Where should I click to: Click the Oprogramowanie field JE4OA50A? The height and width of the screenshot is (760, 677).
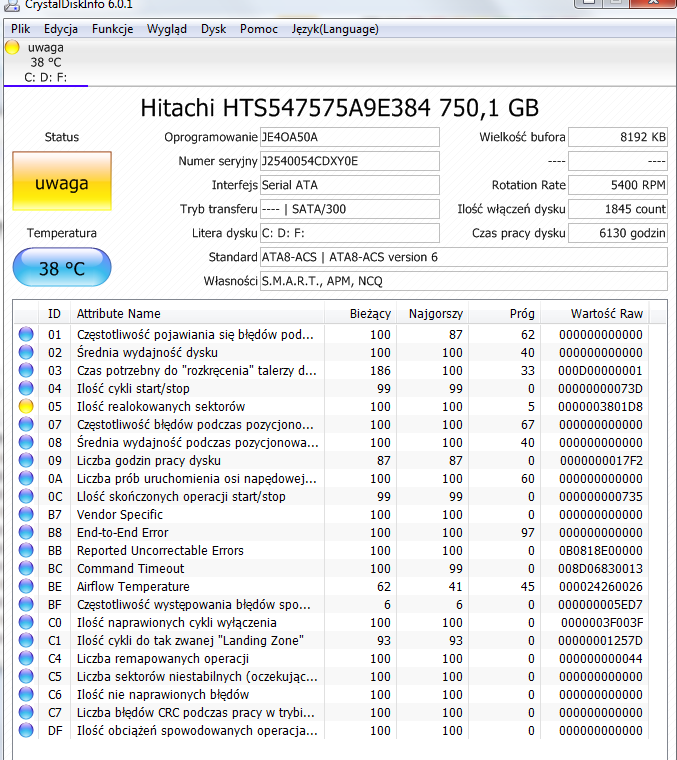tap(349, 137)
